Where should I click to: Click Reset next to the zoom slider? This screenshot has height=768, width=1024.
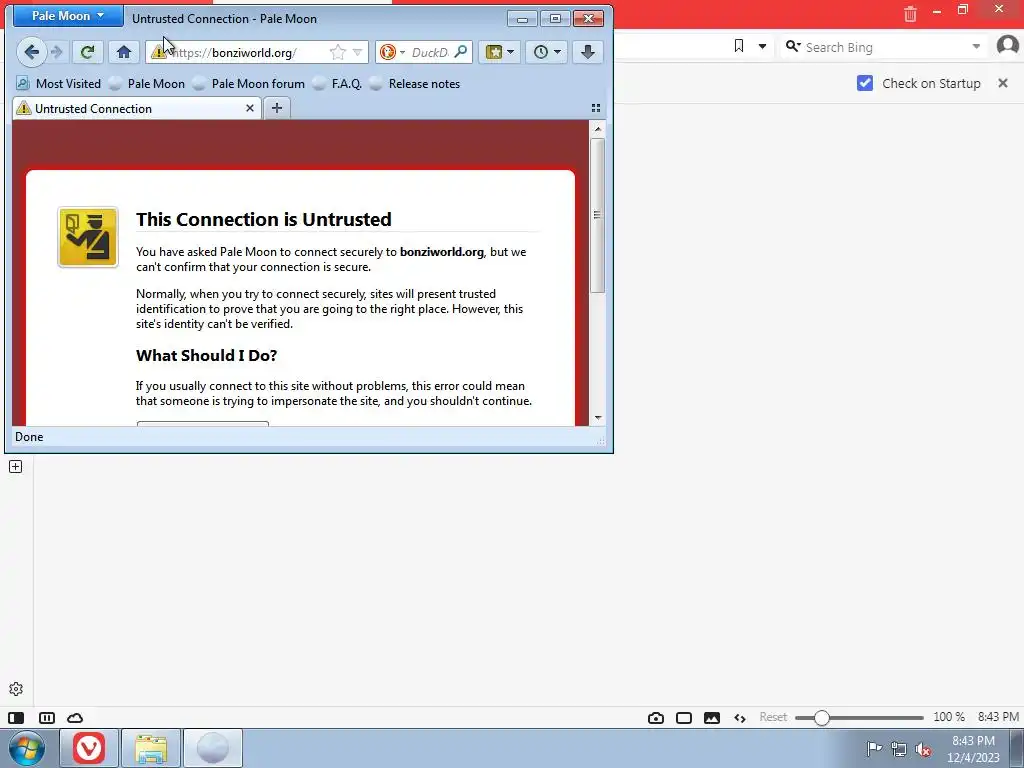click(x=773, y=717)
